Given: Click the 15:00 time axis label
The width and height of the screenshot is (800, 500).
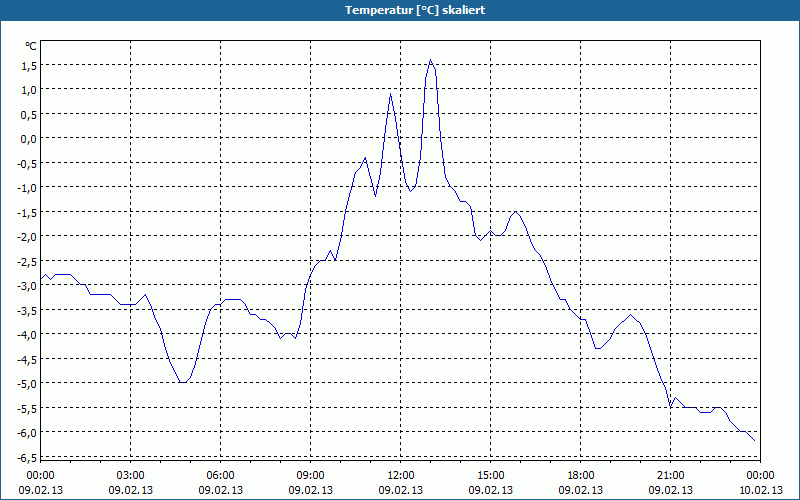Looking at the screenshot, I should point(491,476).
